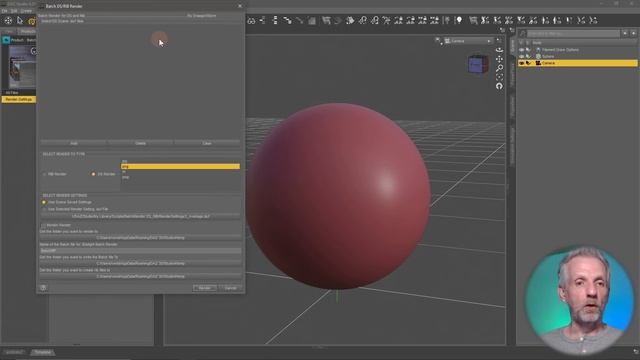Select the highlighted png file type

coord(180,167)
